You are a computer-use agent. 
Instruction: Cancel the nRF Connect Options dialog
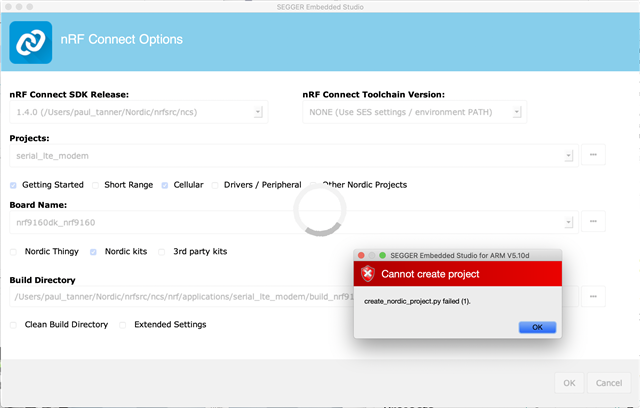tap(609, 383)
